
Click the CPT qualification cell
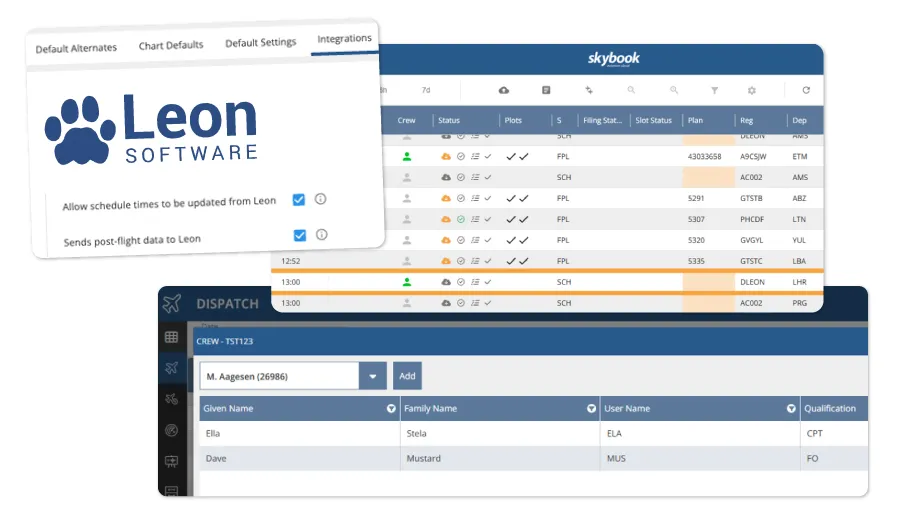coord(814,434)
